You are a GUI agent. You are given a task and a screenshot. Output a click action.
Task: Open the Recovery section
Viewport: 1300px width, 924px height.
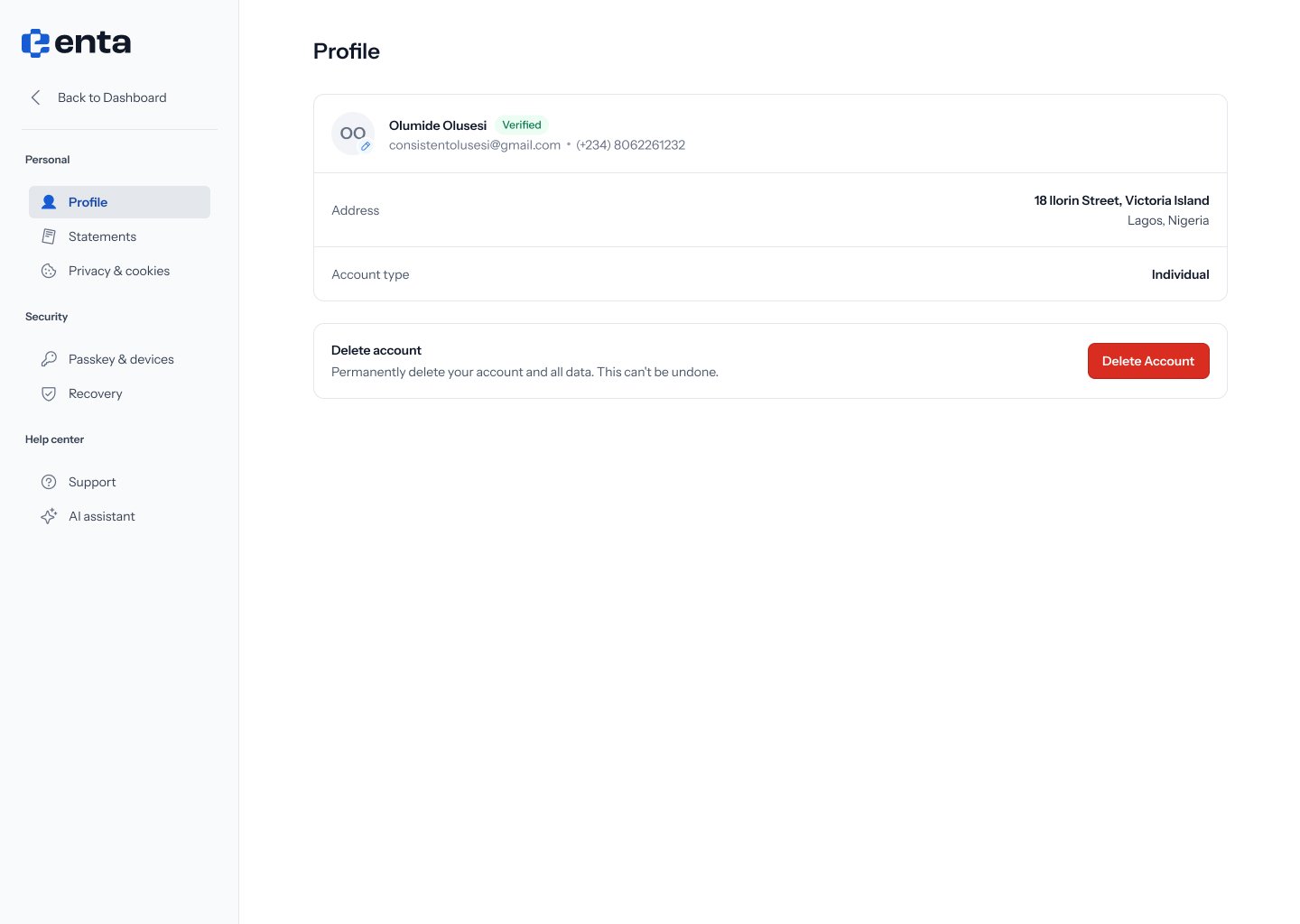click(x=119, y=393)
